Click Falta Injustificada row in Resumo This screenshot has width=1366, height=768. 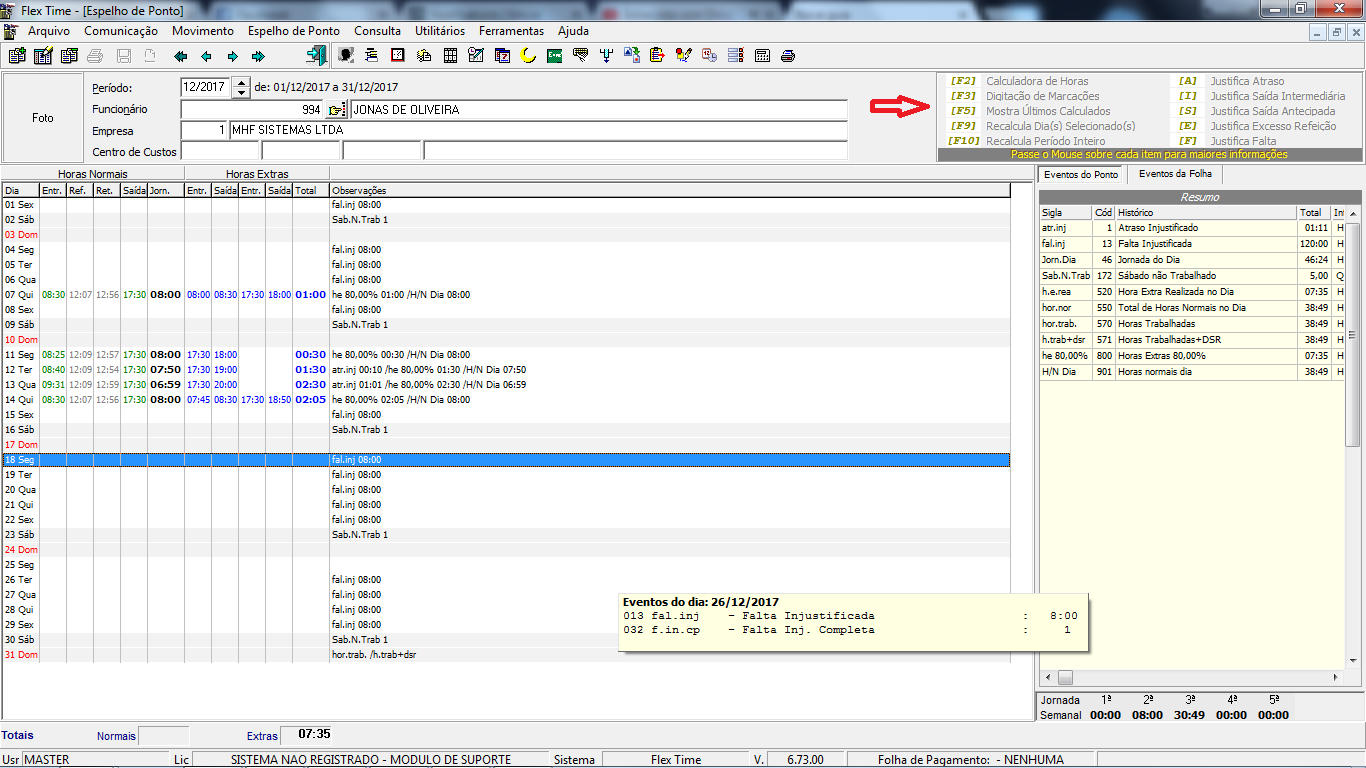(x=1193, y=244)
